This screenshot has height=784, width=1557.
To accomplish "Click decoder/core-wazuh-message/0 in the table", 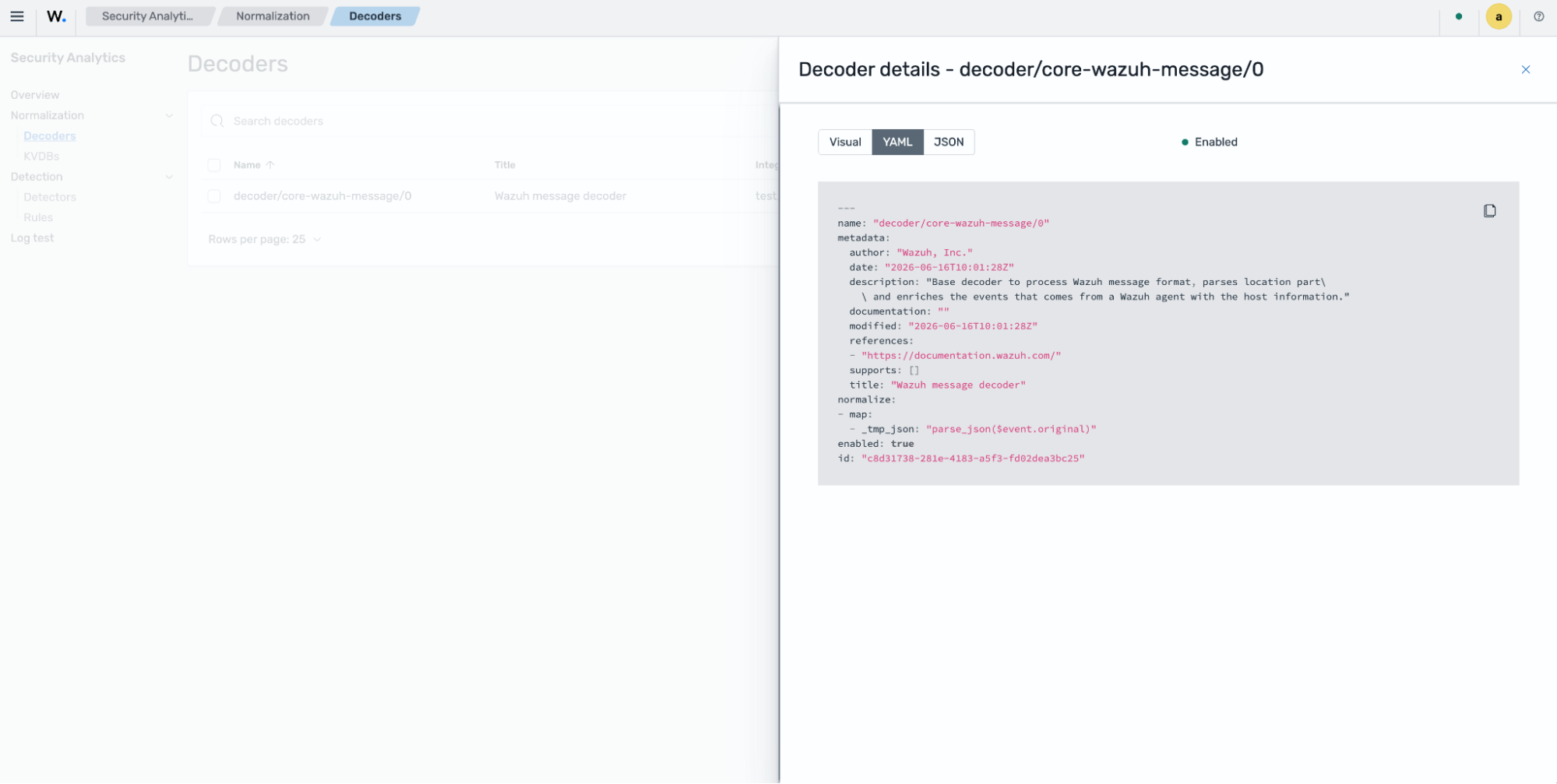I will coord(322,196).
